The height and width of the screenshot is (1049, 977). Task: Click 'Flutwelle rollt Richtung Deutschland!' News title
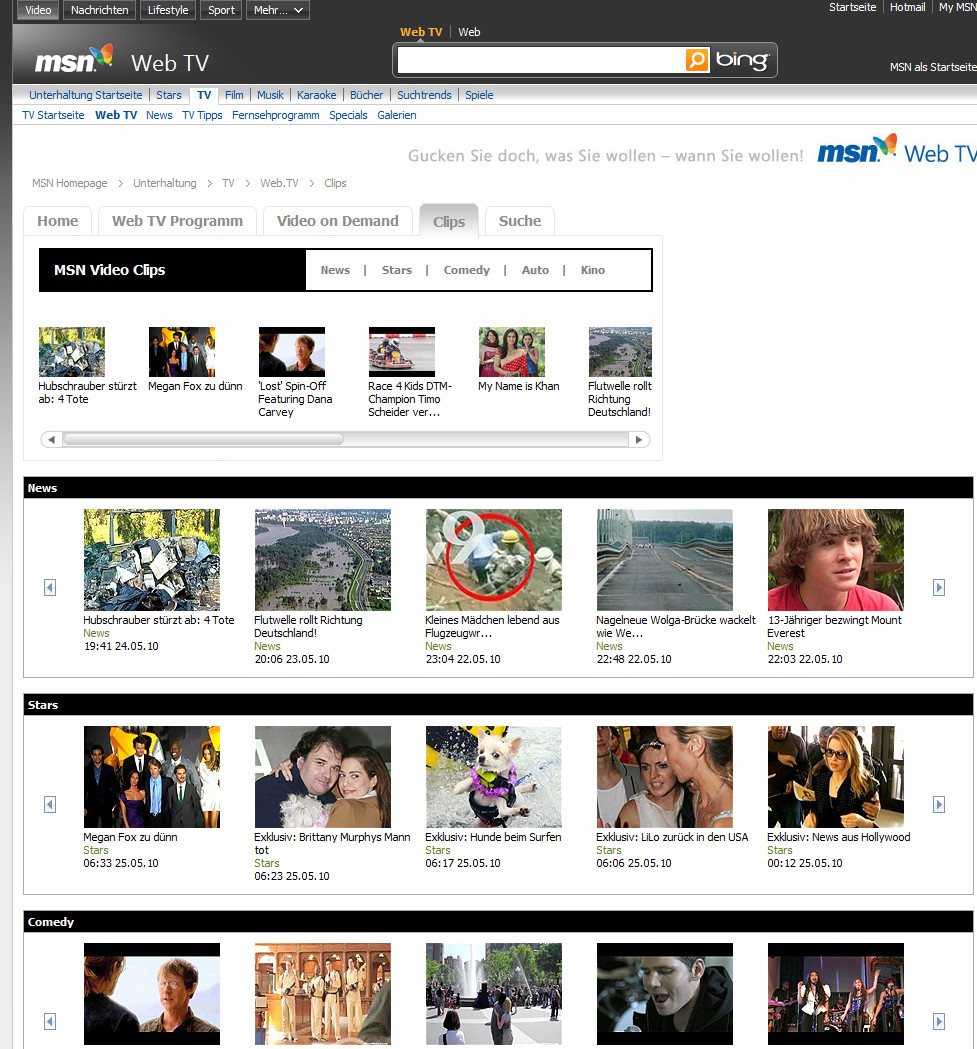pyautogui.click(x=308, y=626)
